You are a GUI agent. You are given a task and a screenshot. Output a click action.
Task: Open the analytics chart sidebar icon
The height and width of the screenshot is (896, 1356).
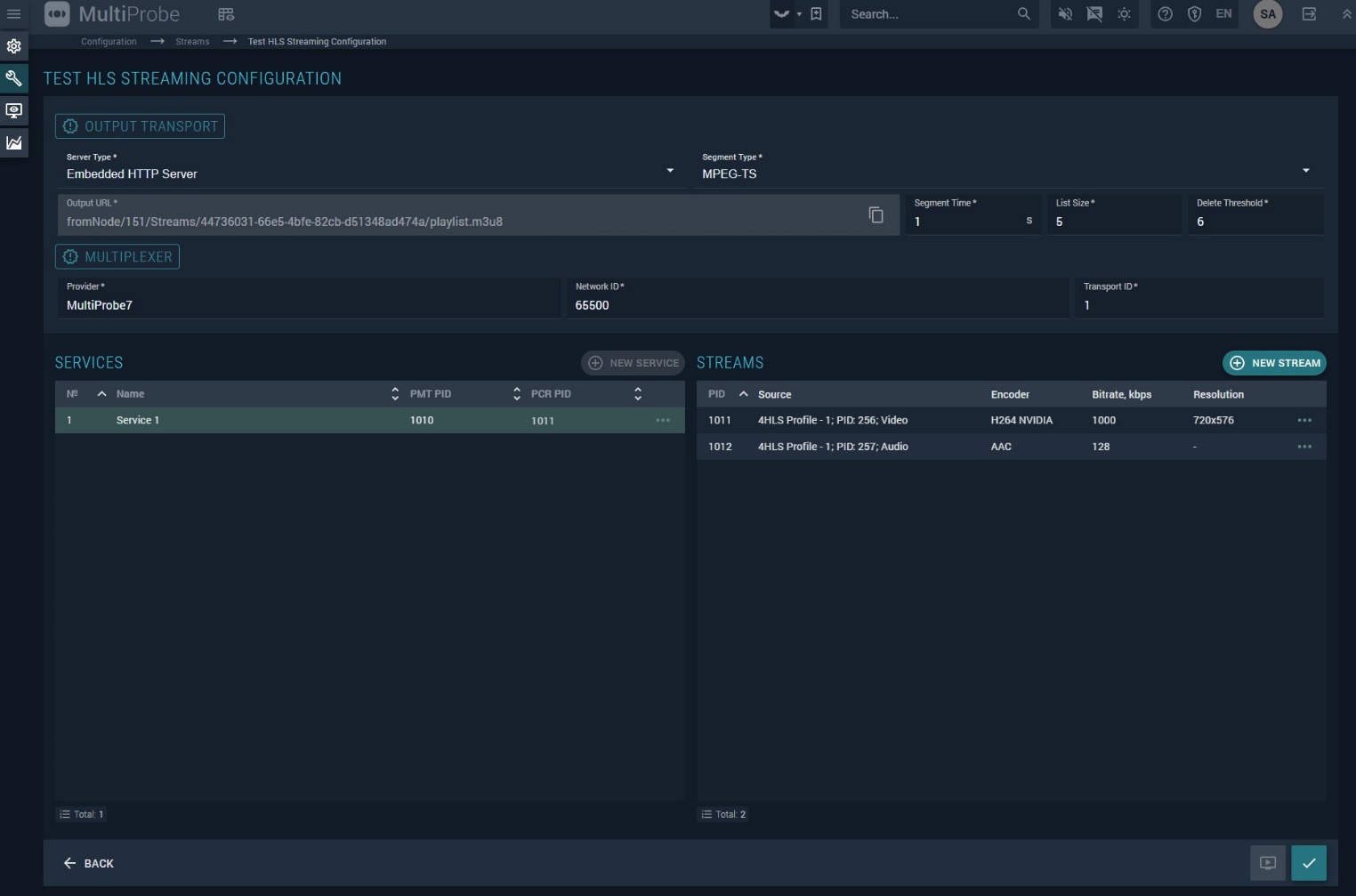click(x=13, y=142)
